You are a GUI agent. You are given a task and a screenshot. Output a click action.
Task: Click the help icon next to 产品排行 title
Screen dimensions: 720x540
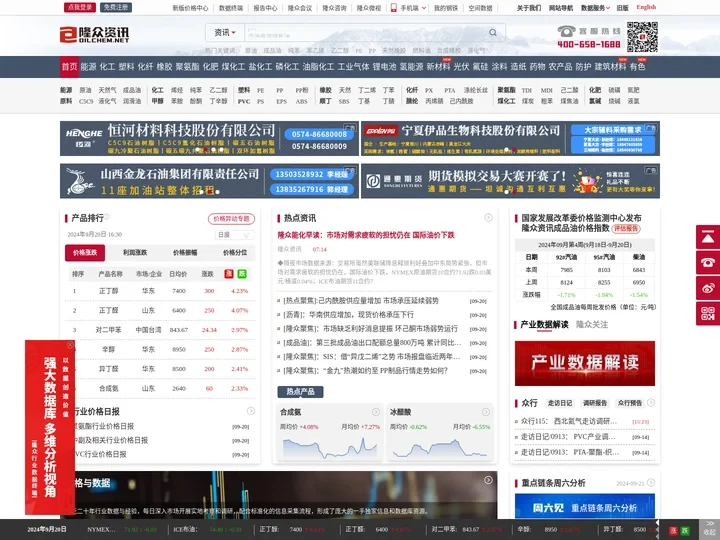tap(107, 217)
